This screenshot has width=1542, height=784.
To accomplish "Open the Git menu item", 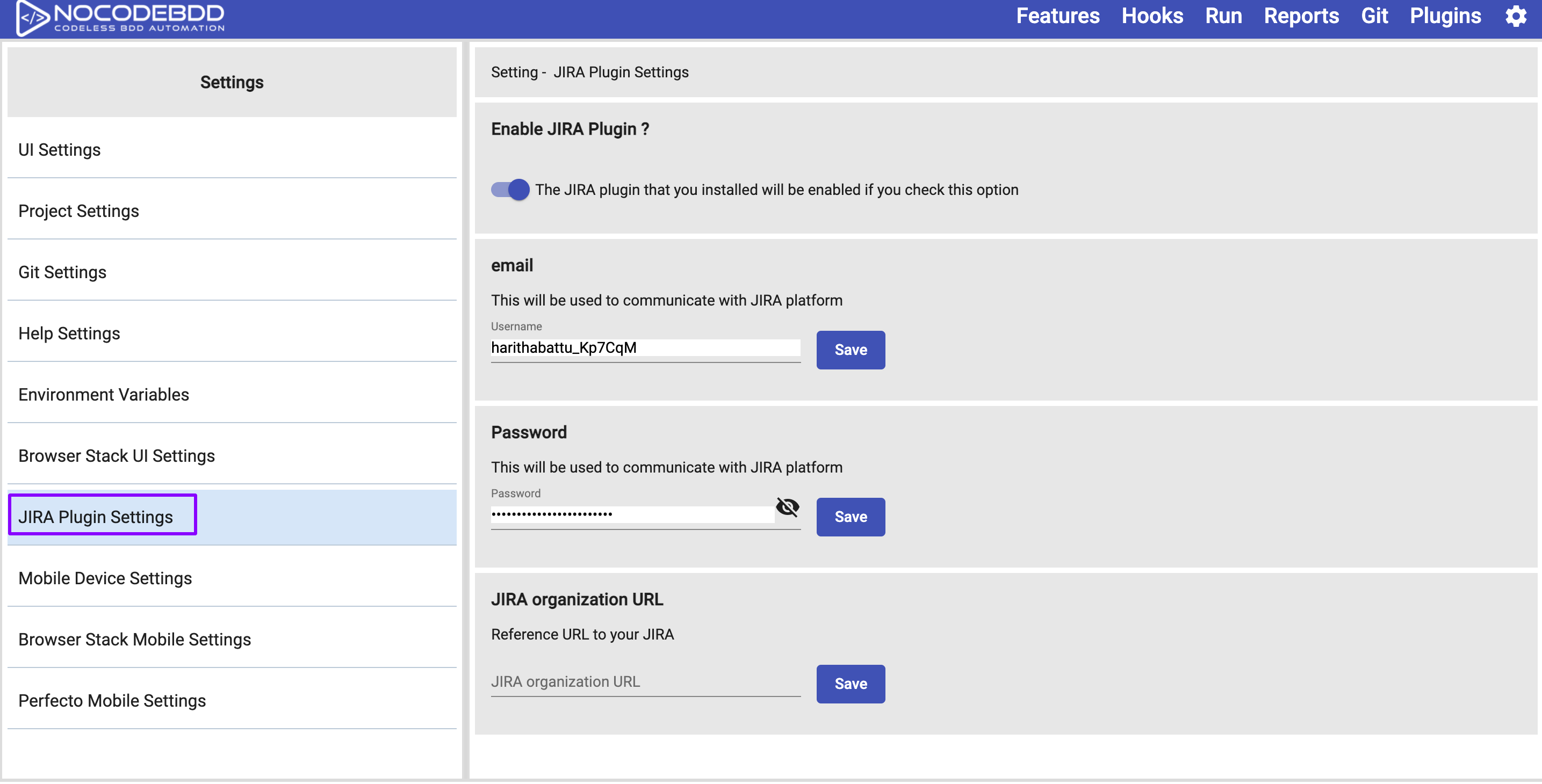I will click(x=1375, y=16).
